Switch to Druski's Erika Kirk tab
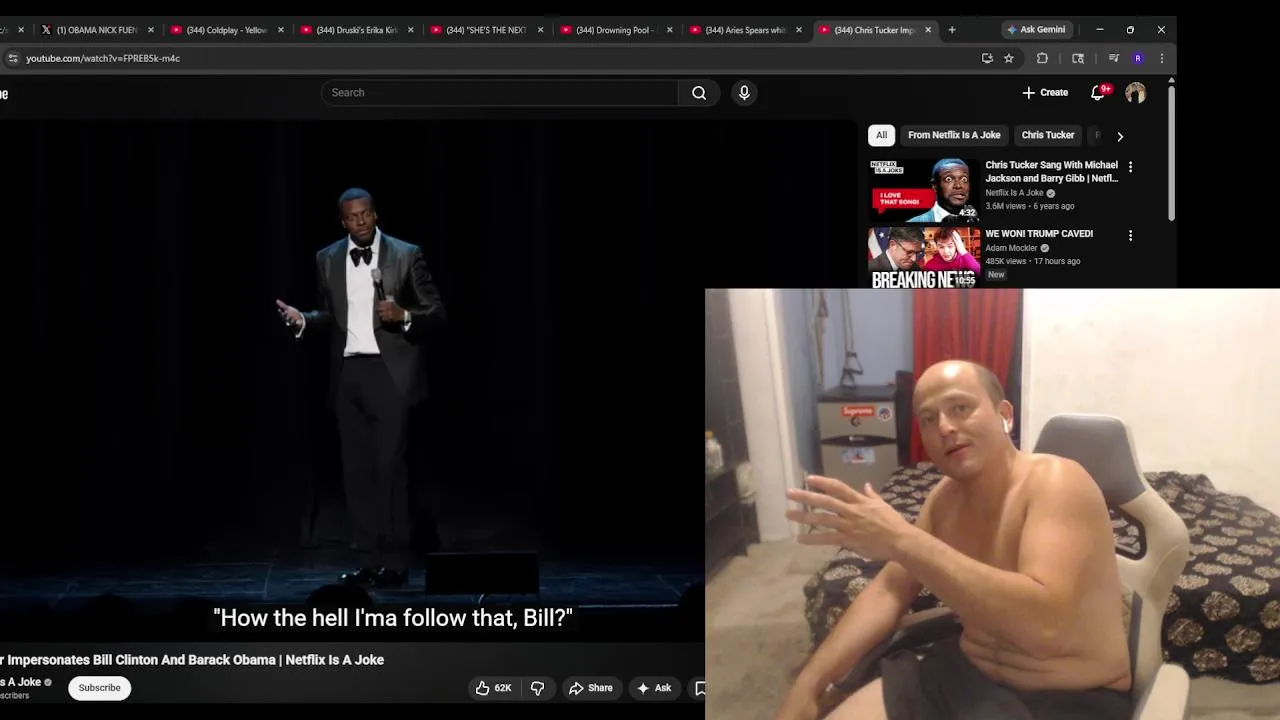 (356, 30)
